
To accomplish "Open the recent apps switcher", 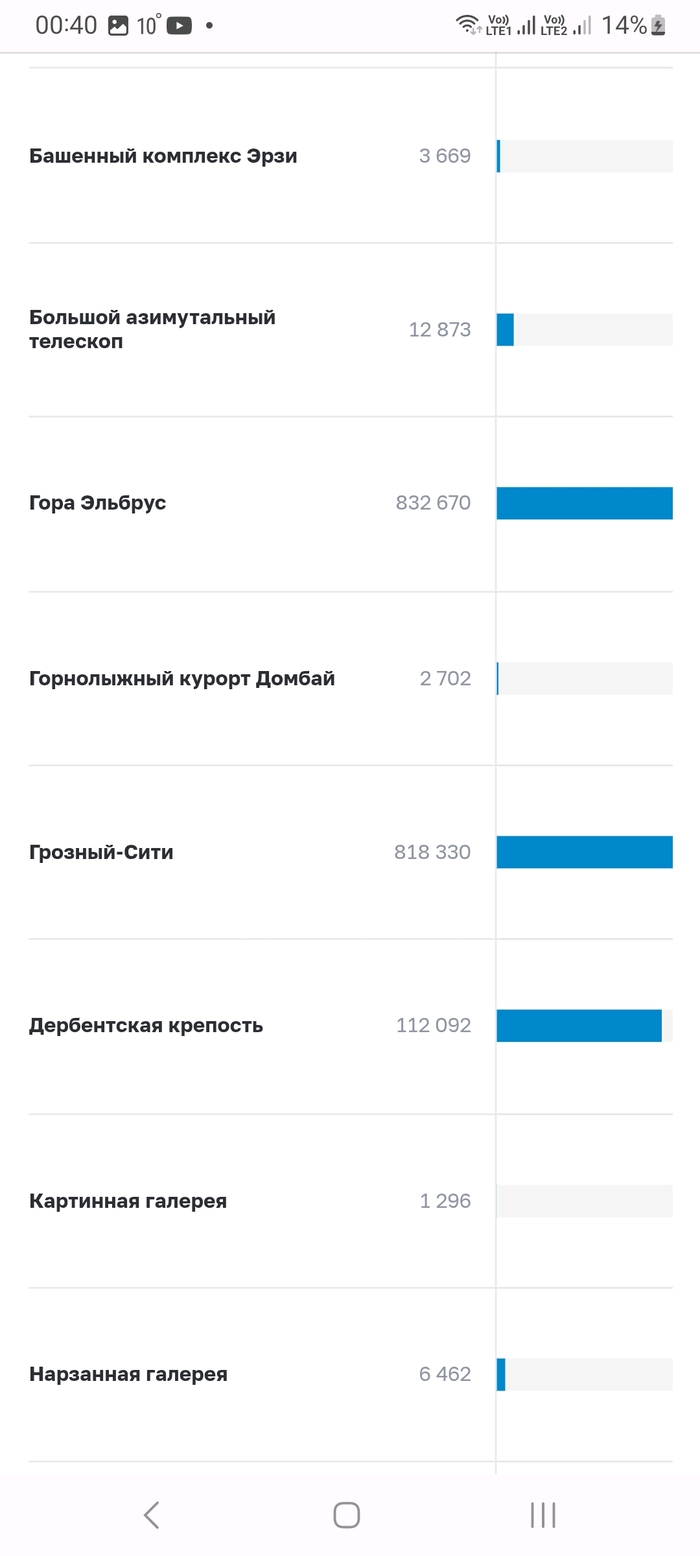I will (x=543, y=1515).
